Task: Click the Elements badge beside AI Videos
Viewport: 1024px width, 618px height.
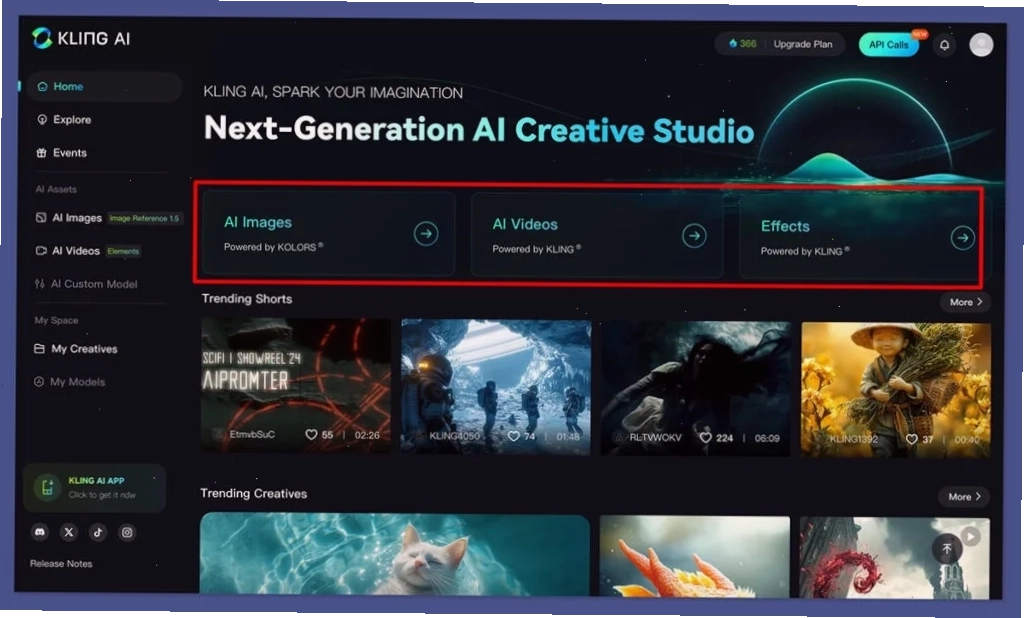Action: pyautogui.click(x=123, y=251)
